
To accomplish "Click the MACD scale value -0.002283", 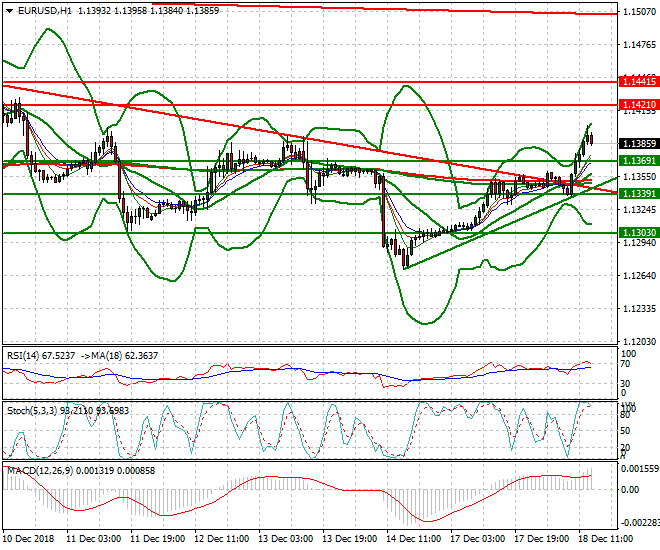I will (x=639, y=523).
